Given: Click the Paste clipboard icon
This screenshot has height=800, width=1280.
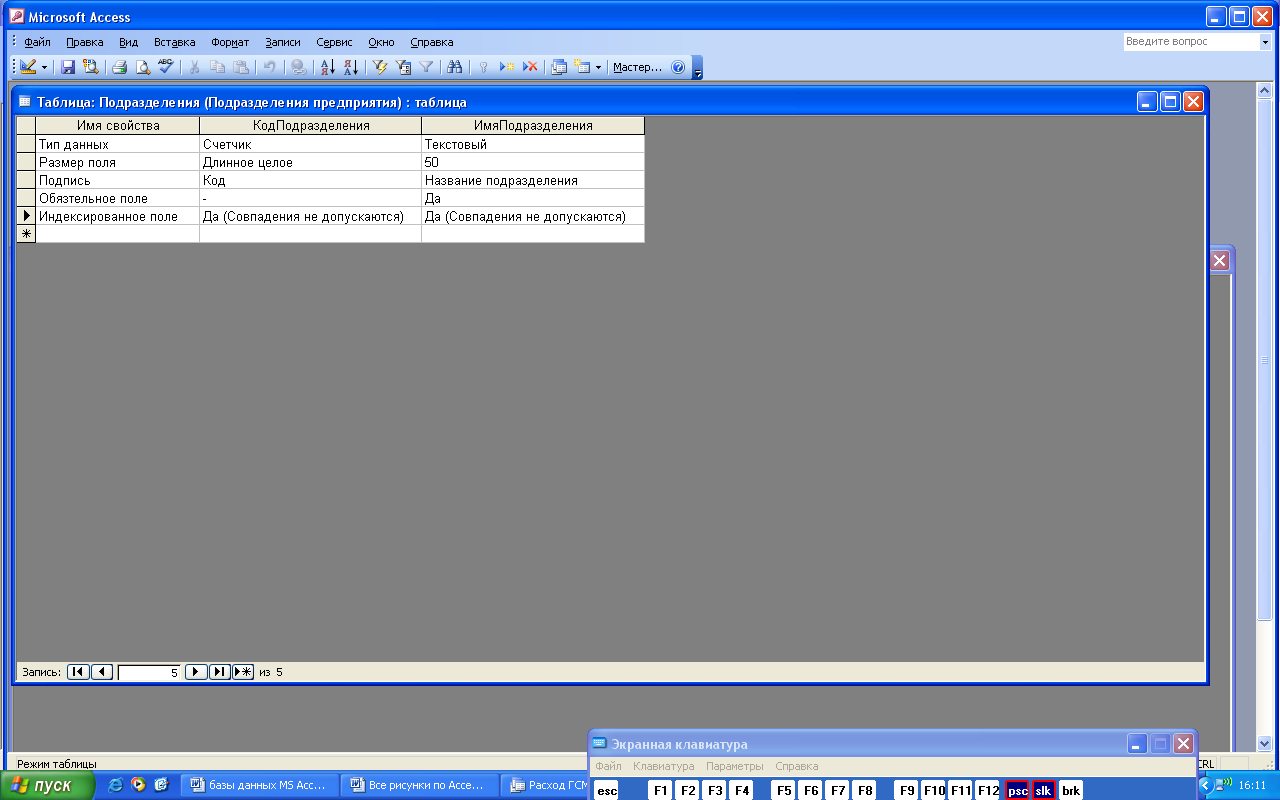Looking at the screenshot, I should coord(240,68).
